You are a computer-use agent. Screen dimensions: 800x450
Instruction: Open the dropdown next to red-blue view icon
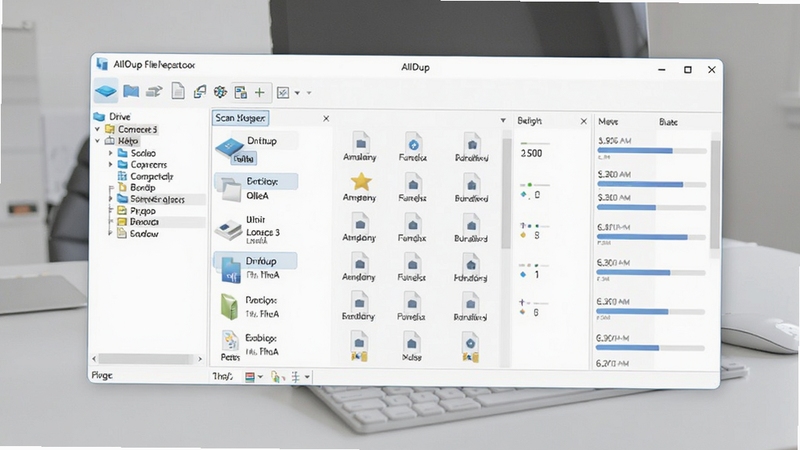pos(260,377)
